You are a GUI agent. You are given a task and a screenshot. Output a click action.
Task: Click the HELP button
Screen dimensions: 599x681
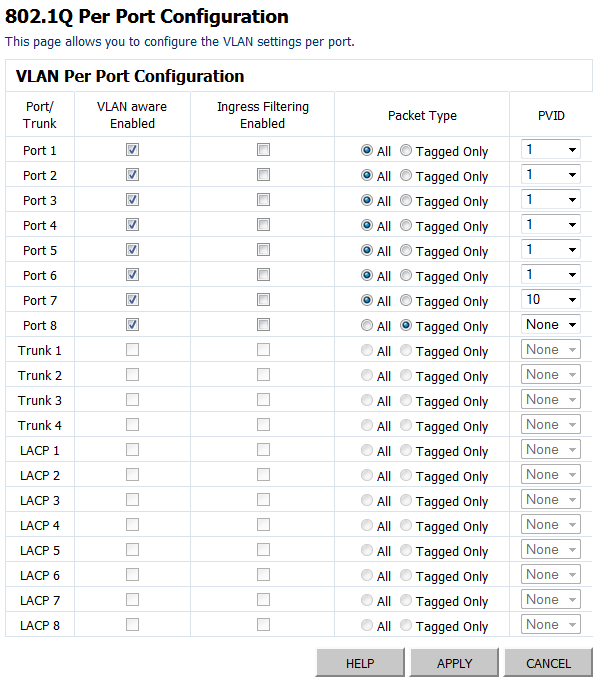(x=360, y=663)
